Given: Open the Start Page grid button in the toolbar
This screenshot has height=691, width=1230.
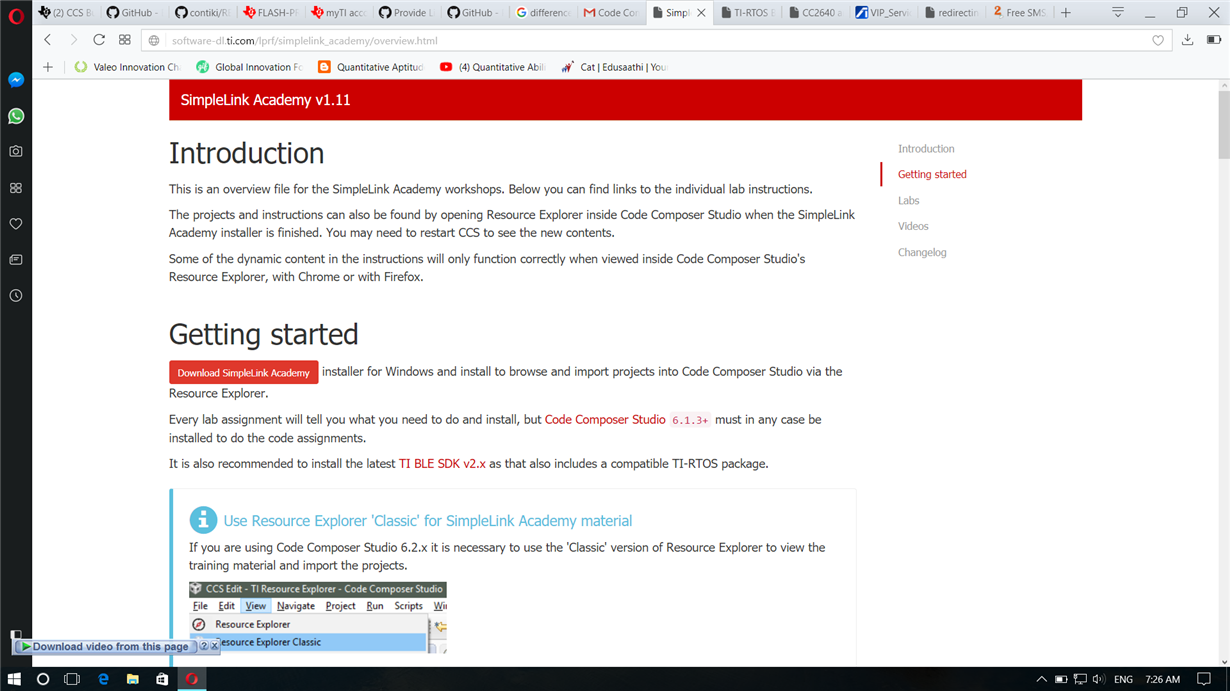Looking at the screenshot, I should (x=125, y=40).
